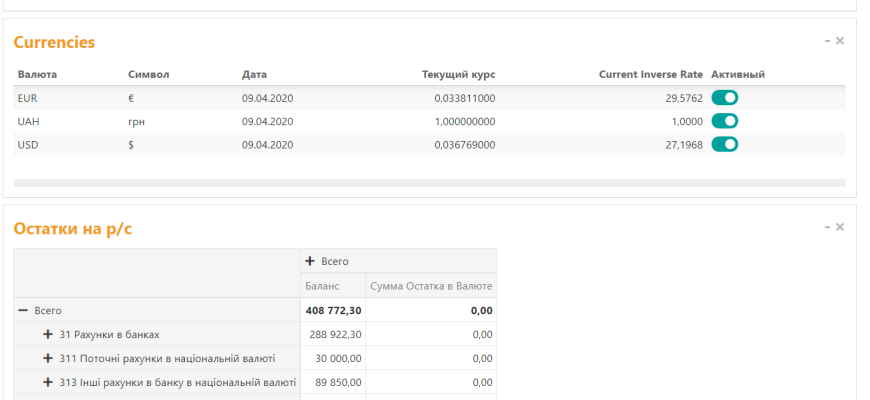This screenshot has width=870, height=400.
Task: Expand 313 Інші рахунки в банку row
Action: [x=47, y=382]
